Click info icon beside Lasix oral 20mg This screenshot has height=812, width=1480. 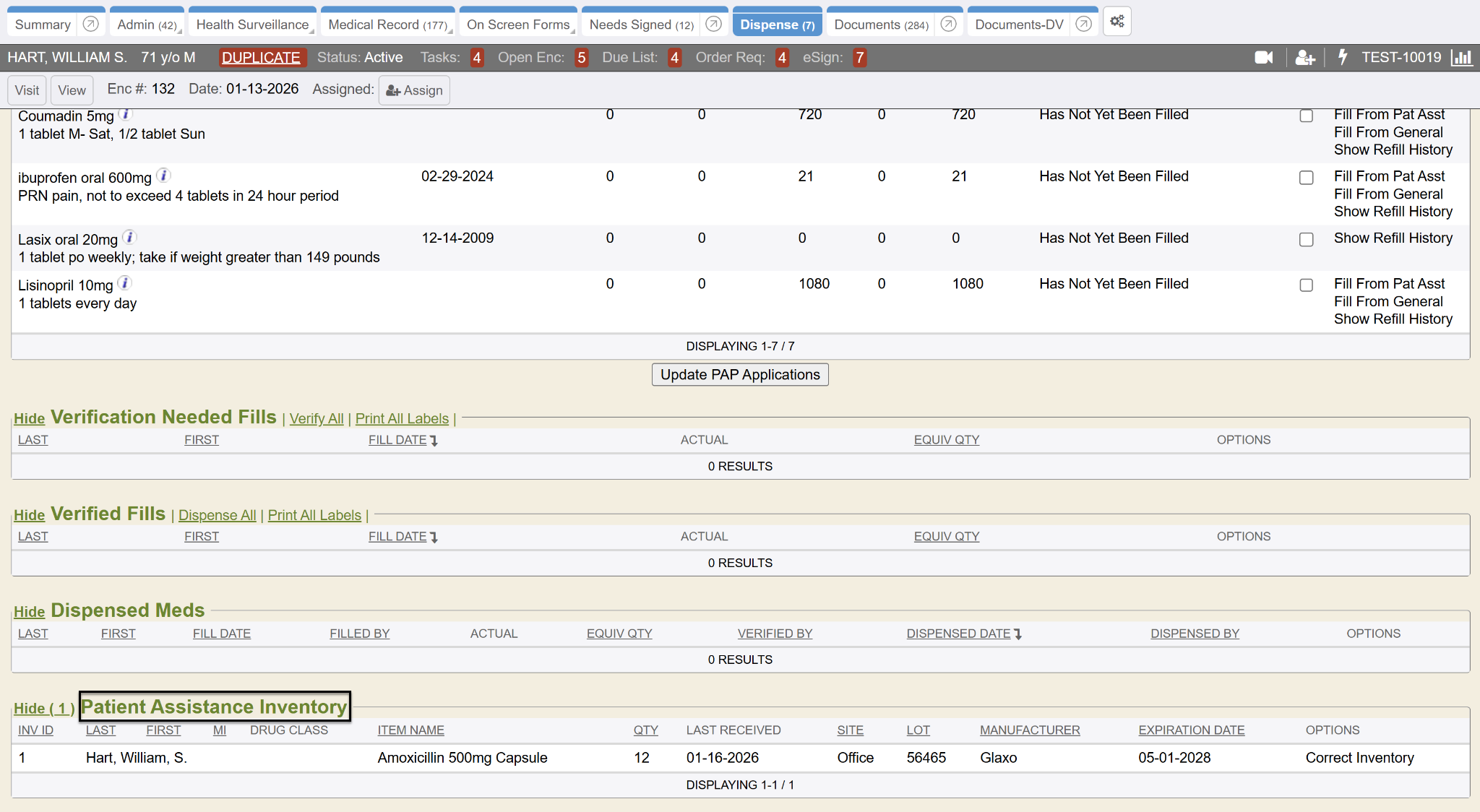pyautogui.click(x=129, y=237)
